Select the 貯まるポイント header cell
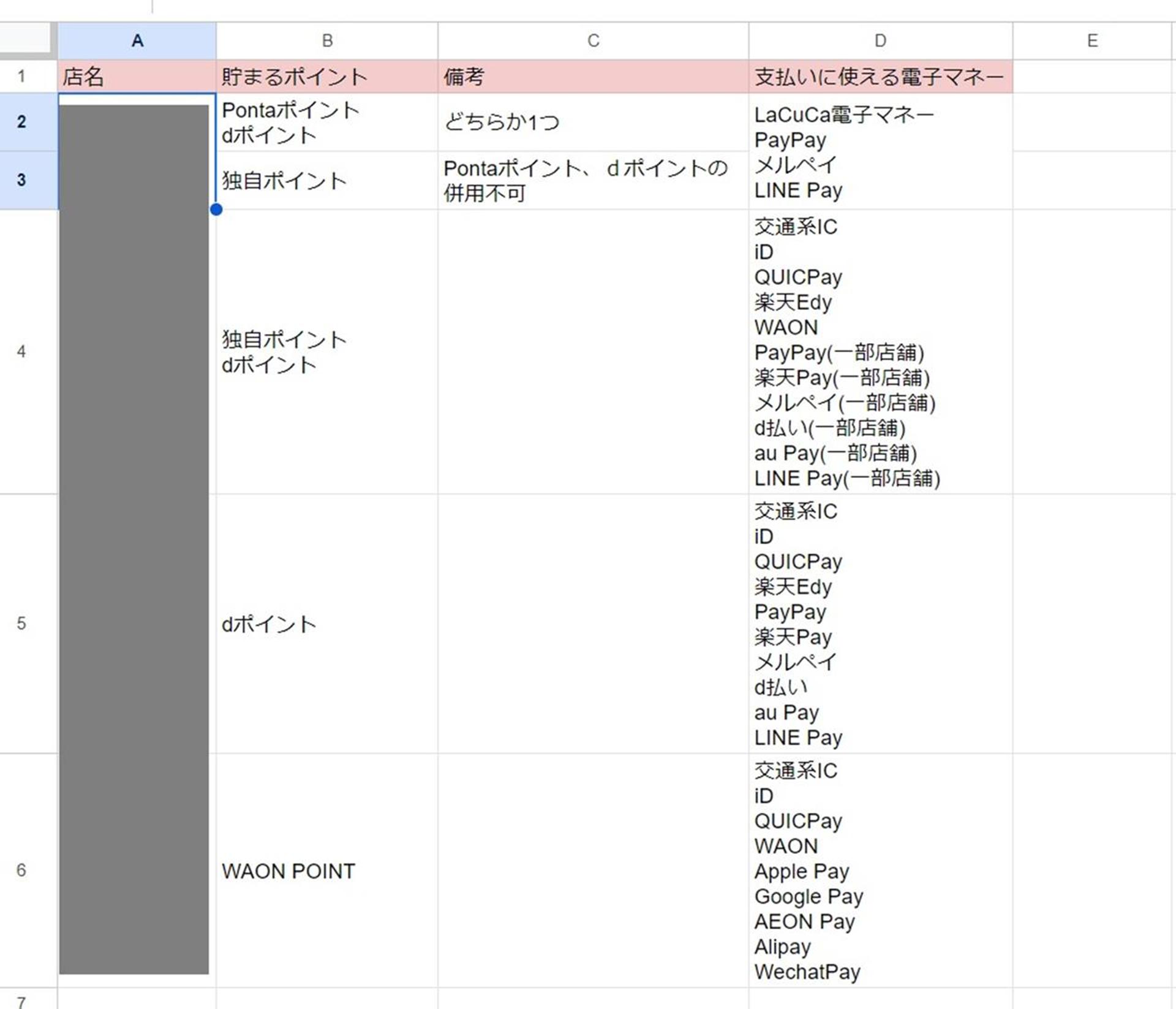Image resolution: width=1176 pixels, height=1009 pixels. 327,77
